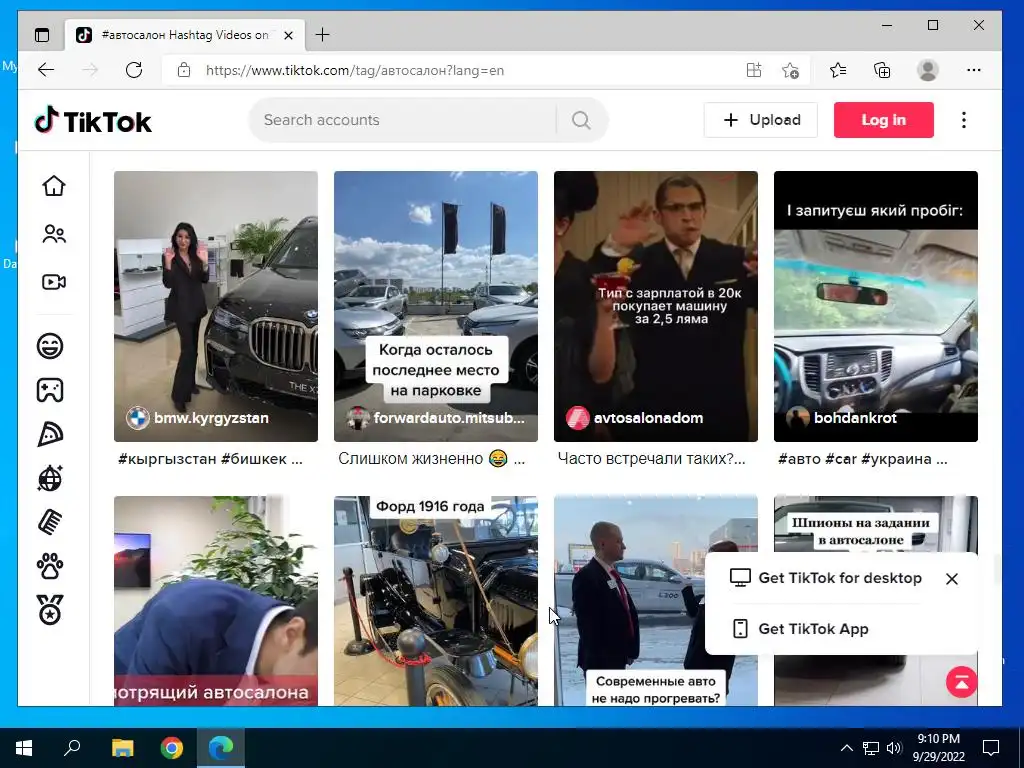Screen dimensions: 1024x768
Task: Open the TikTok three-dot more options menu
Action: click(x=964, y=120)
